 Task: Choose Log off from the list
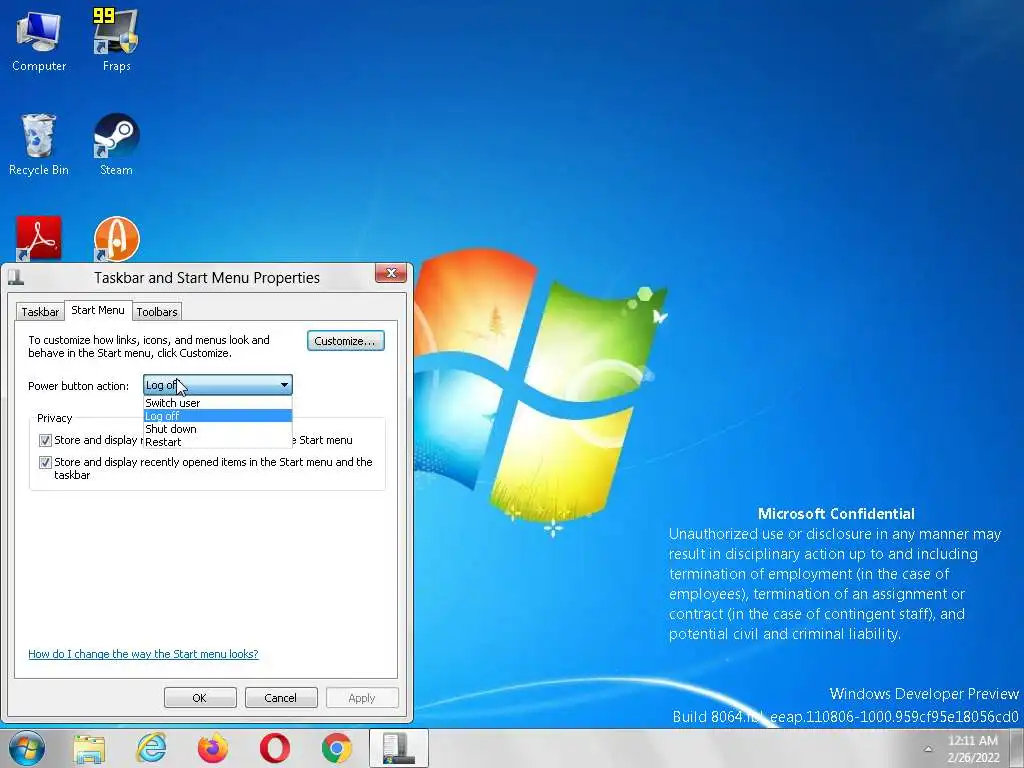coord(217,416)
